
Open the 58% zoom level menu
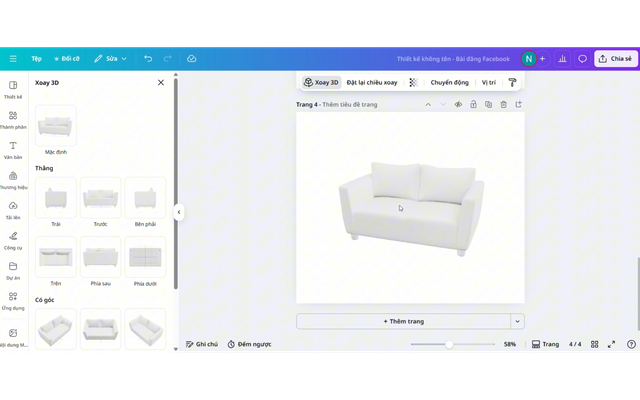click(509, 344)
